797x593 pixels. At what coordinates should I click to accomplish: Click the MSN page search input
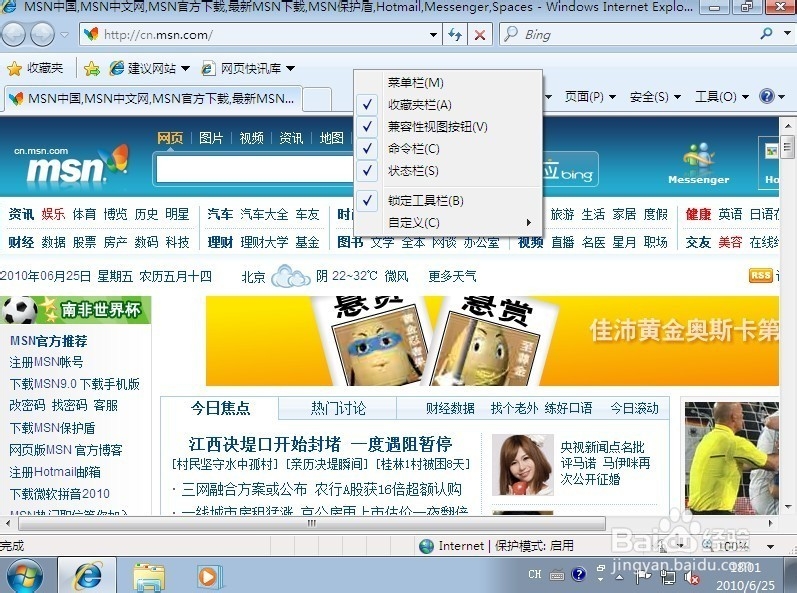tap(255, 170)
